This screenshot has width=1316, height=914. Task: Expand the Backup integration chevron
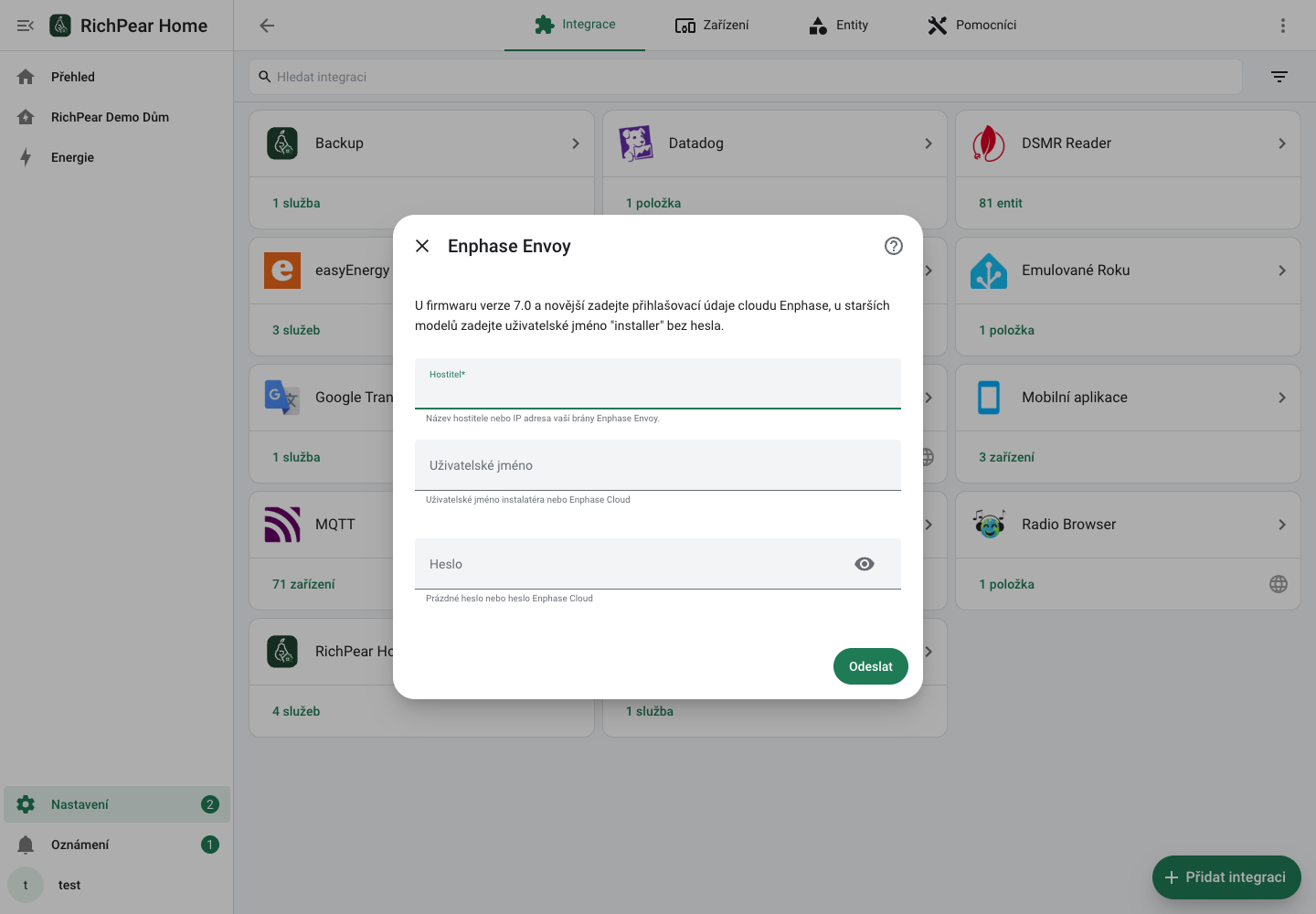pyautogui.click(x=576, y=143)
